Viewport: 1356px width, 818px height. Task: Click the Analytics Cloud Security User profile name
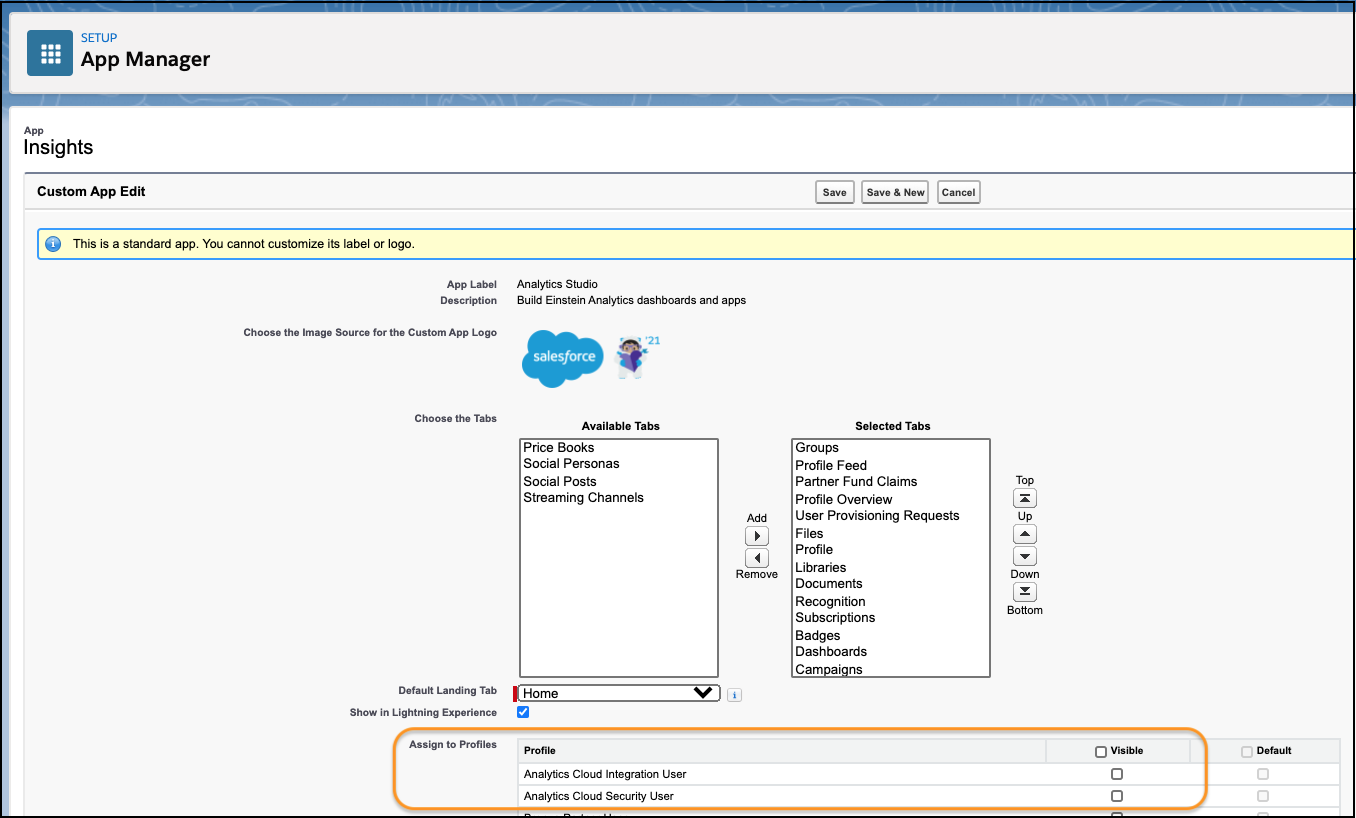pos(599,796)
